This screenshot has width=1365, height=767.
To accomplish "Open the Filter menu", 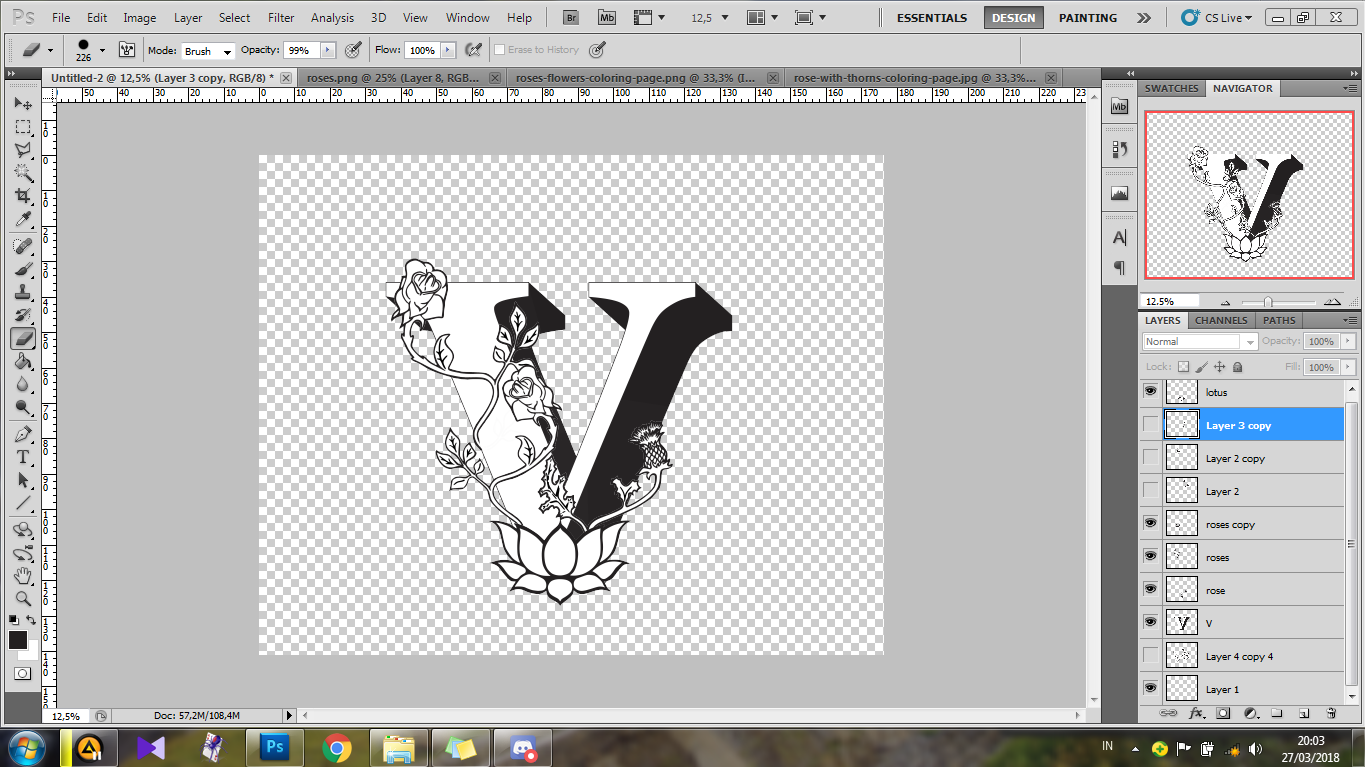I will [281, 17].
